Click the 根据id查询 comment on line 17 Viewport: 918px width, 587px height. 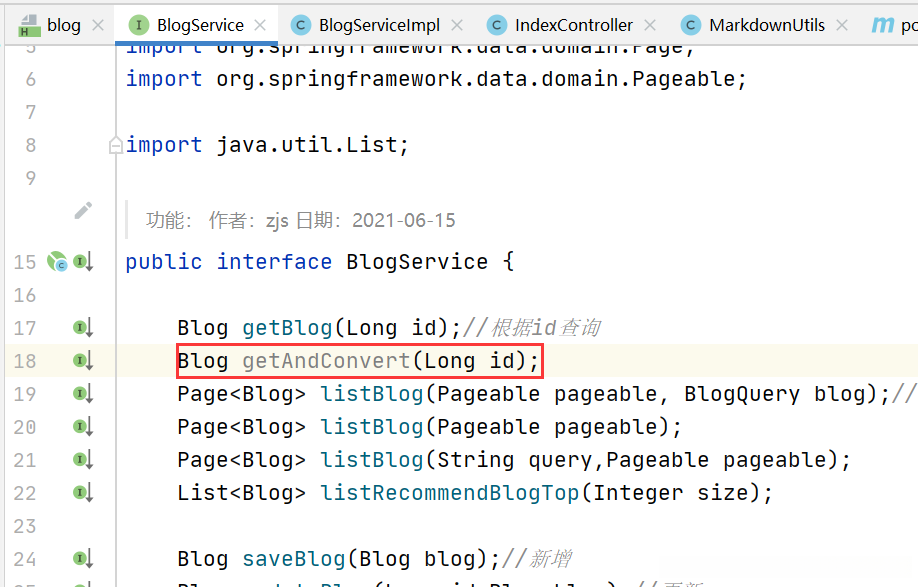[532, 328]
